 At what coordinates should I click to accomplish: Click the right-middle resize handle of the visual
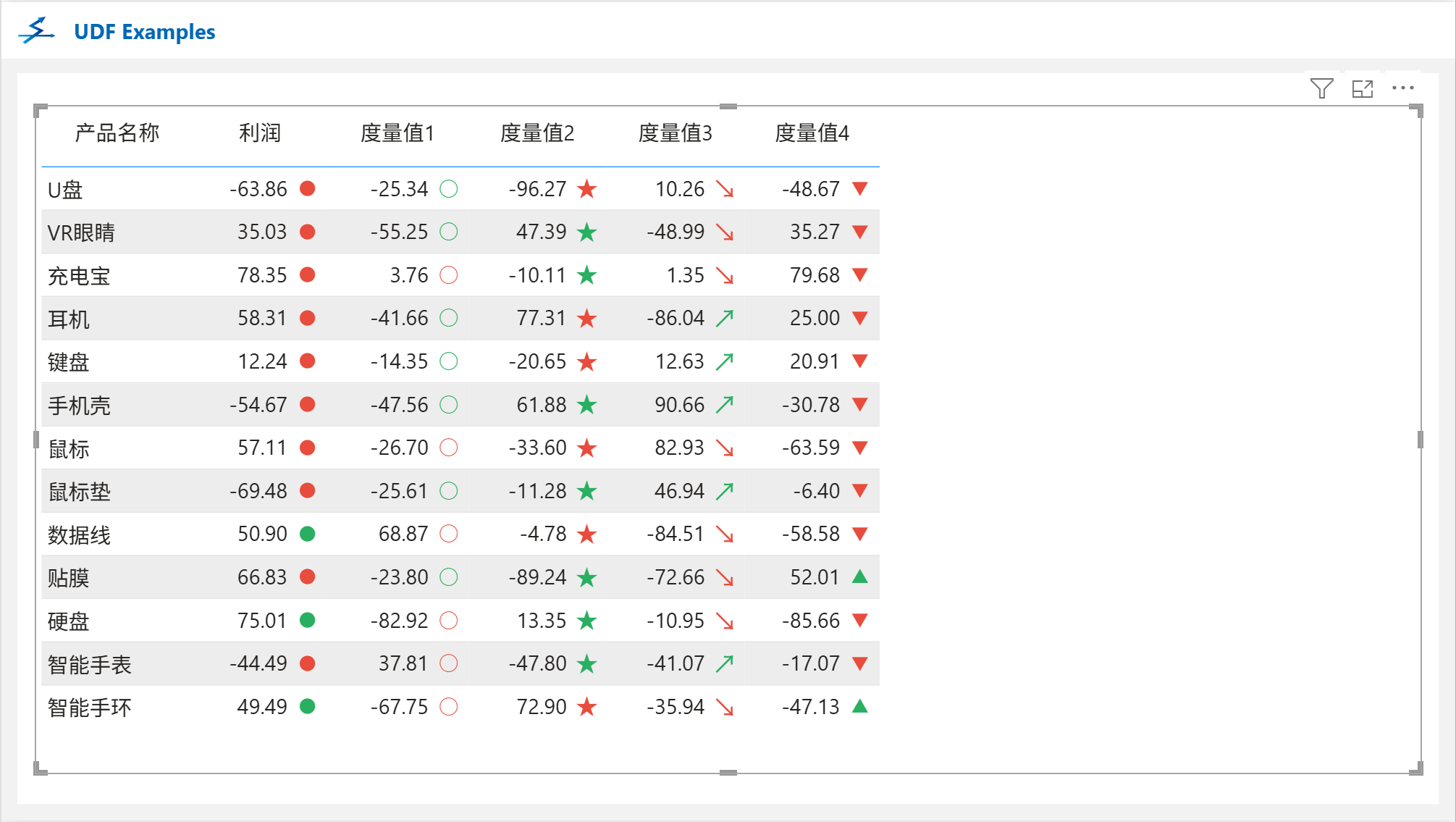[x=1420, y=440]
